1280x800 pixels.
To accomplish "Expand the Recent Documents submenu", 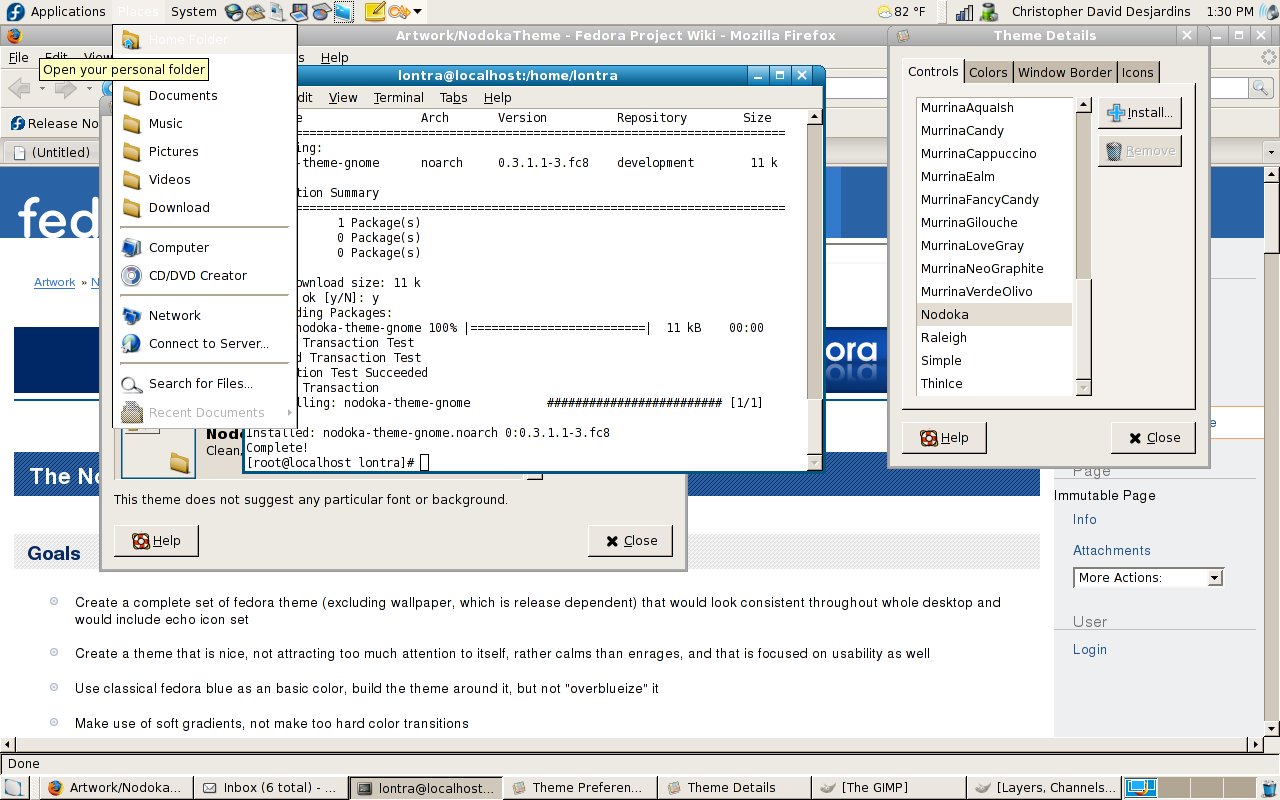I will coord(204,413).
